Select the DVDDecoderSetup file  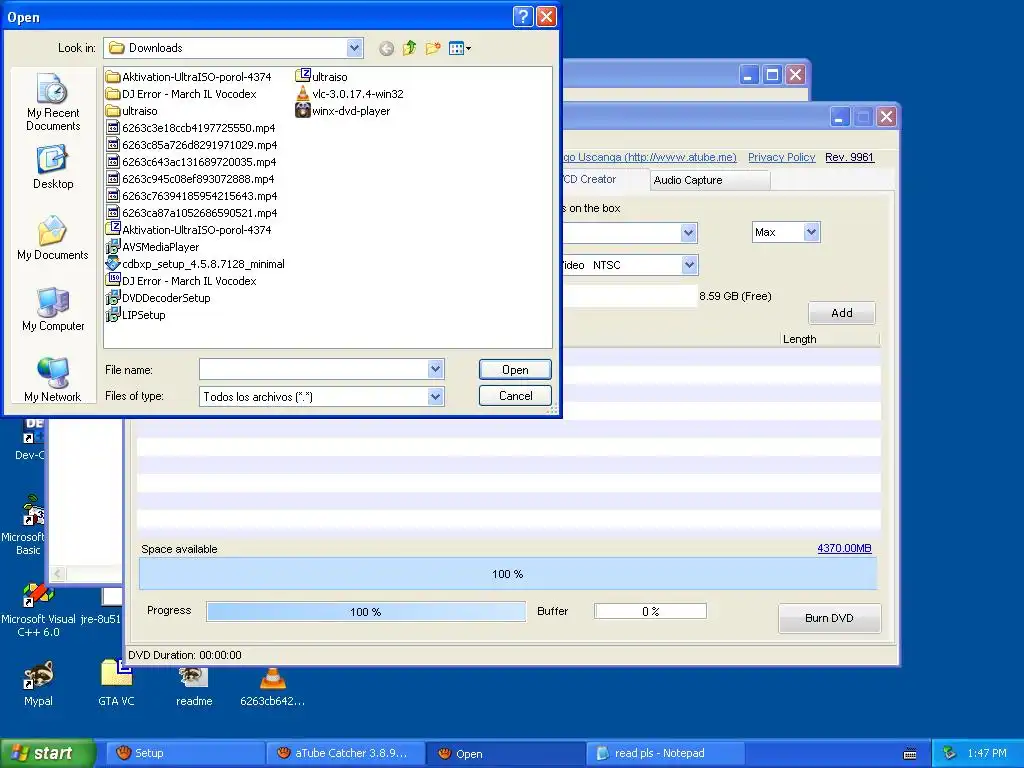click(158, 298)
